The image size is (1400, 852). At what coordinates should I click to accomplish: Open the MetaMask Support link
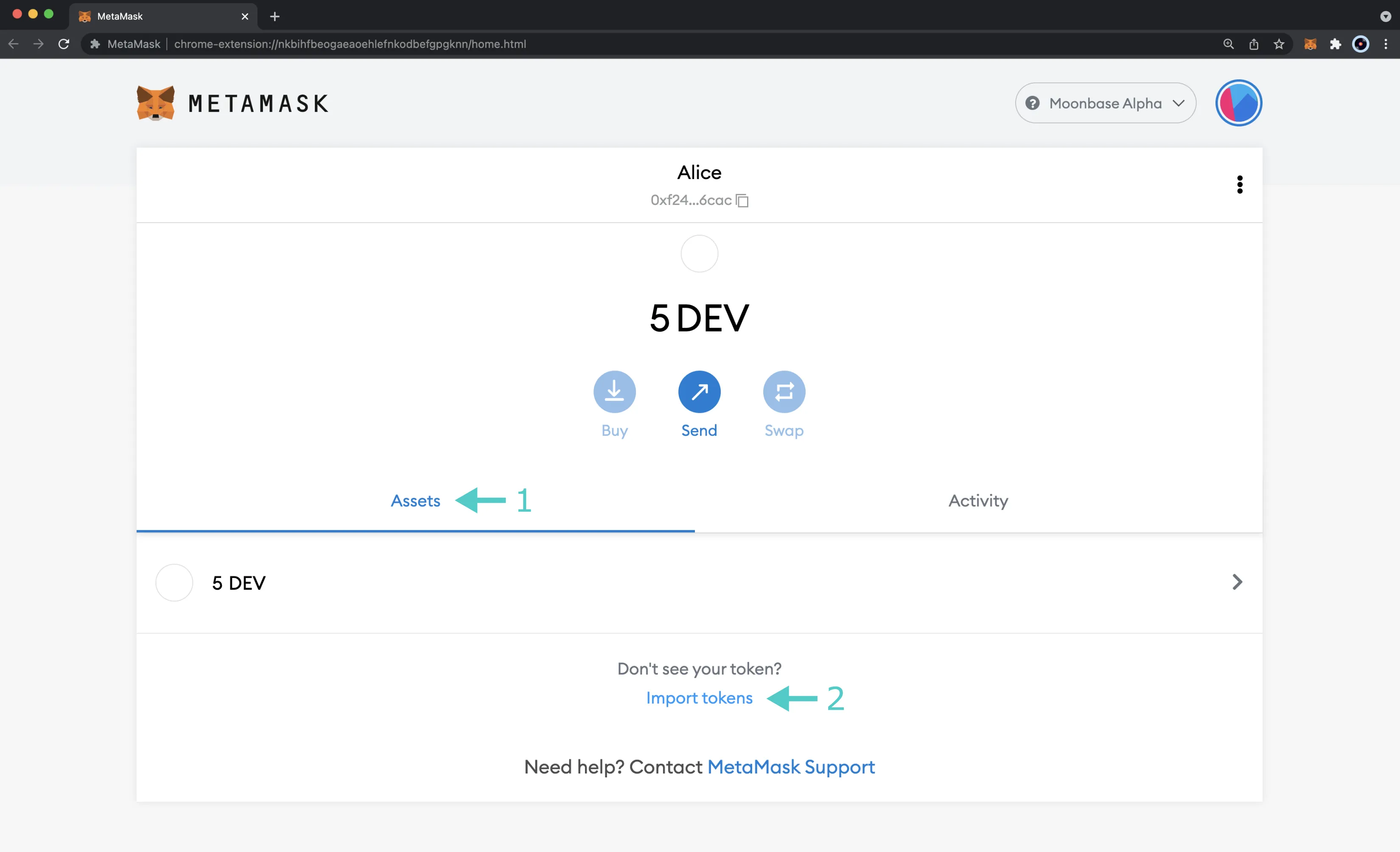791,766
